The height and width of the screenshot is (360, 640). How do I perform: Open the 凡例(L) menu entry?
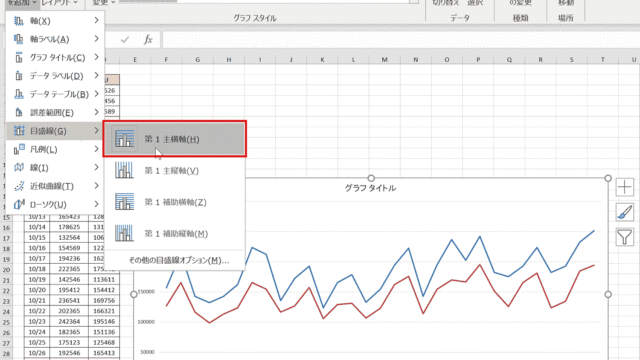(55, 149)
